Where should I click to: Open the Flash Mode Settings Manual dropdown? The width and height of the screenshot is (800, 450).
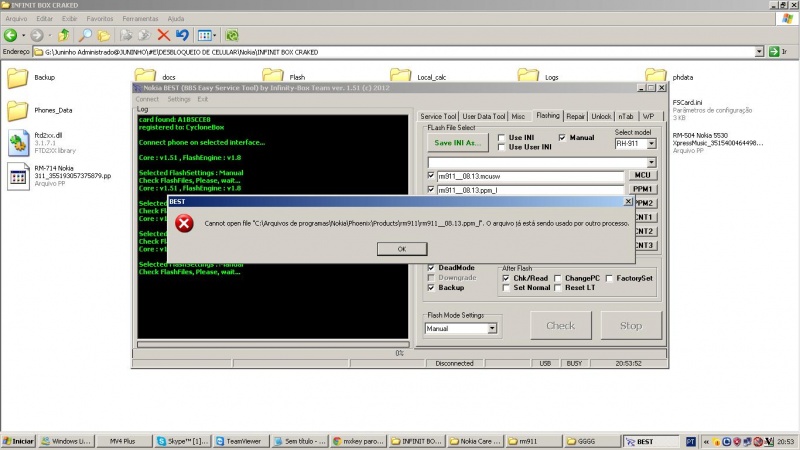click(x=492, y=329)
